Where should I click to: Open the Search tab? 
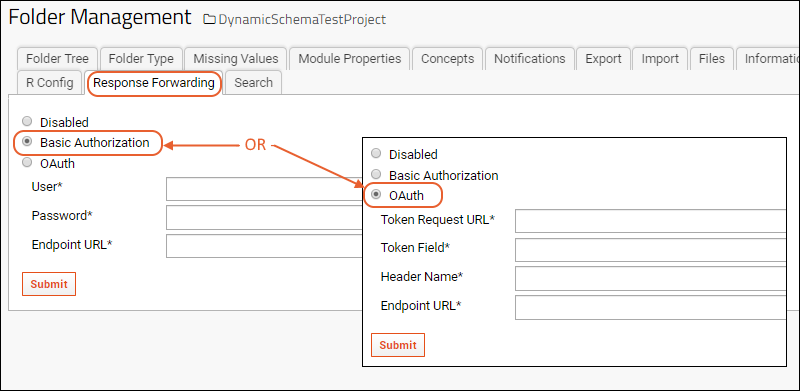(x=254, y=83)
